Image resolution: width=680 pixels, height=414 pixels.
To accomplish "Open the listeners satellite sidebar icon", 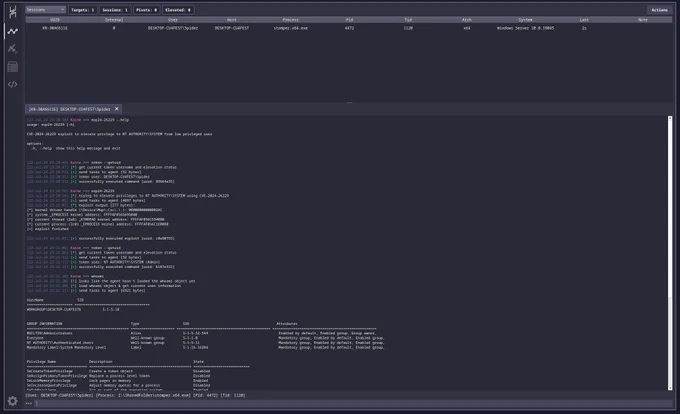I will point(13,49).
